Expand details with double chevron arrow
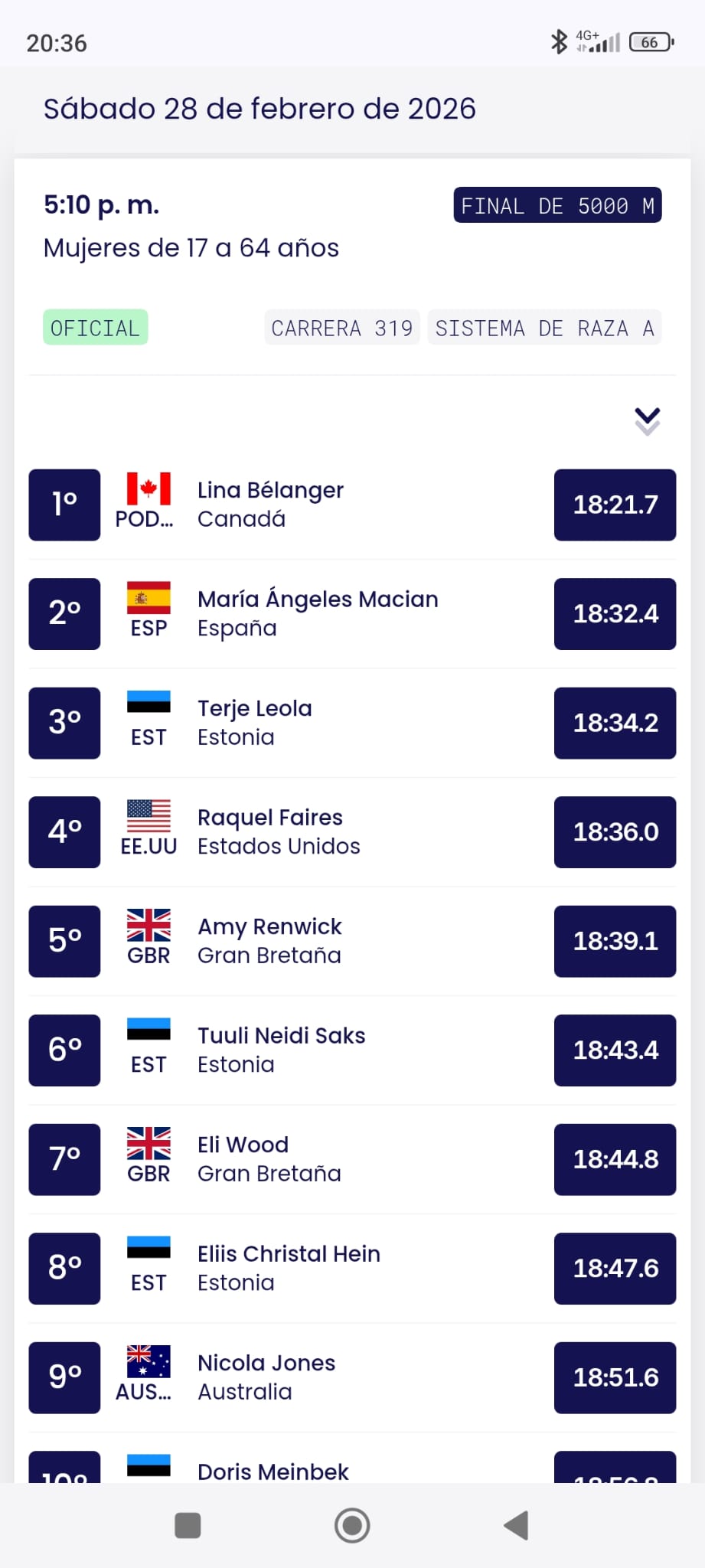705x1568 pixels. 647,420
